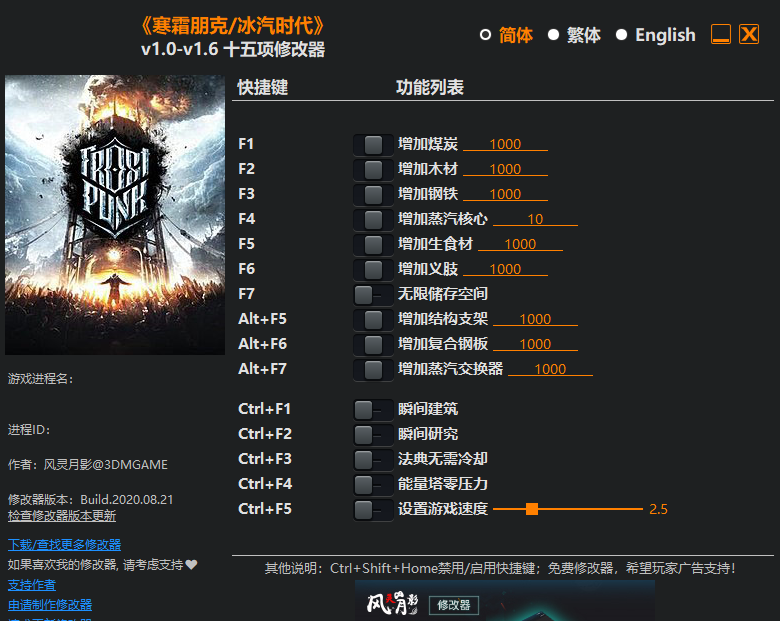Viewport: 780px width, 621px height.
Task: Enable the 设置游戏速度 toggle
Action: point(373,510)
